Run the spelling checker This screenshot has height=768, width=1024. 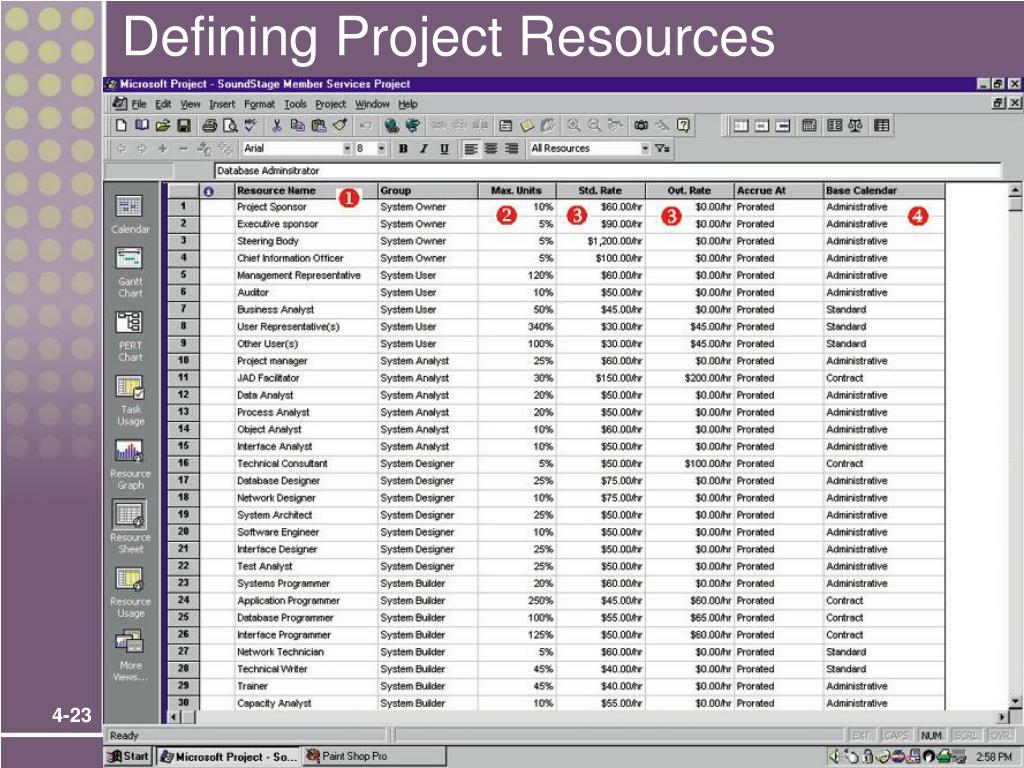point(251,125)
